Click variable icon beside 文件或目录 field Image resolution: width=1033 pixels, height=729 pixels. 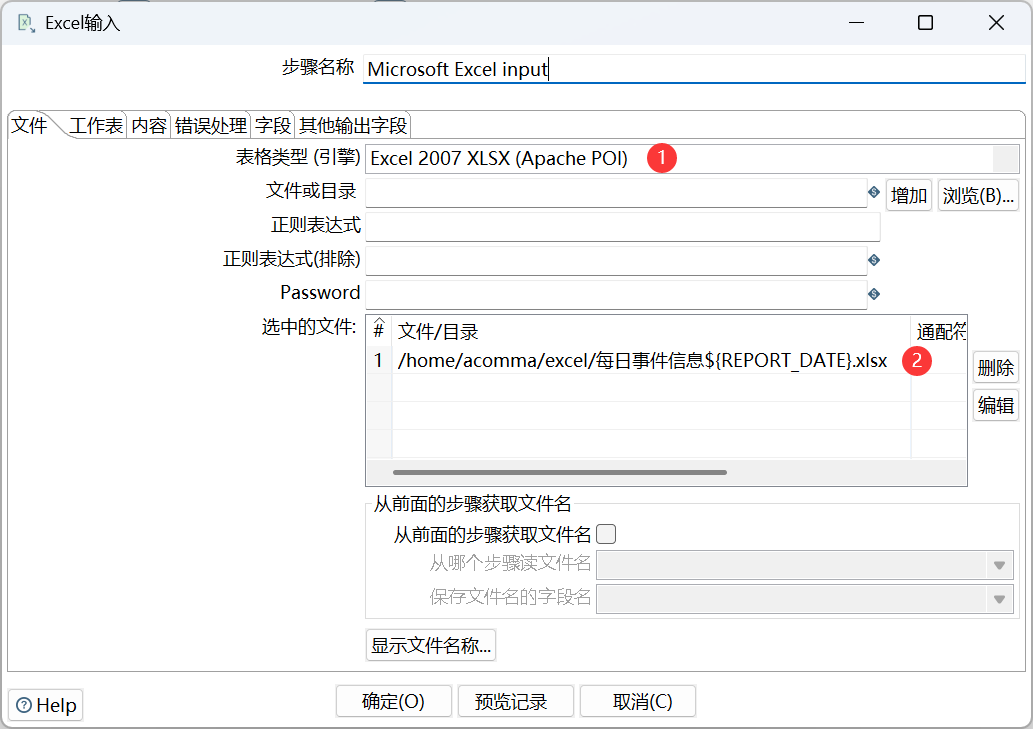pyautogui.click(x=874, y=192)
